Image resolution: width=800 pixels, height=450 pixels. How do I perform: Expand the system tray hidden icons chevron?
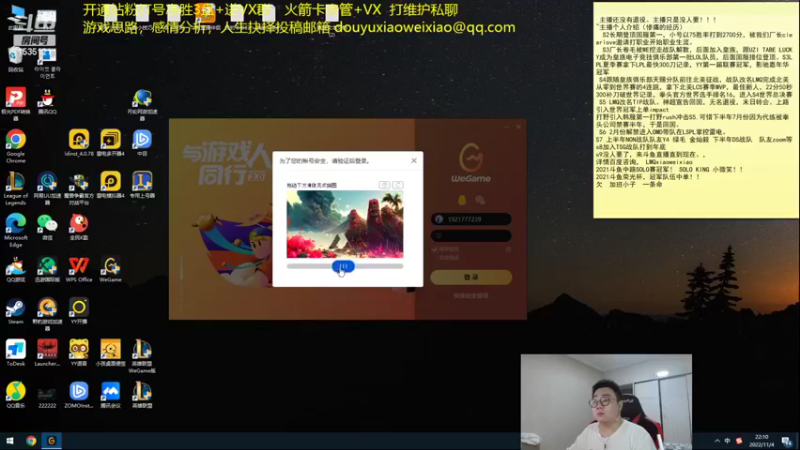(x=717, y=441)
